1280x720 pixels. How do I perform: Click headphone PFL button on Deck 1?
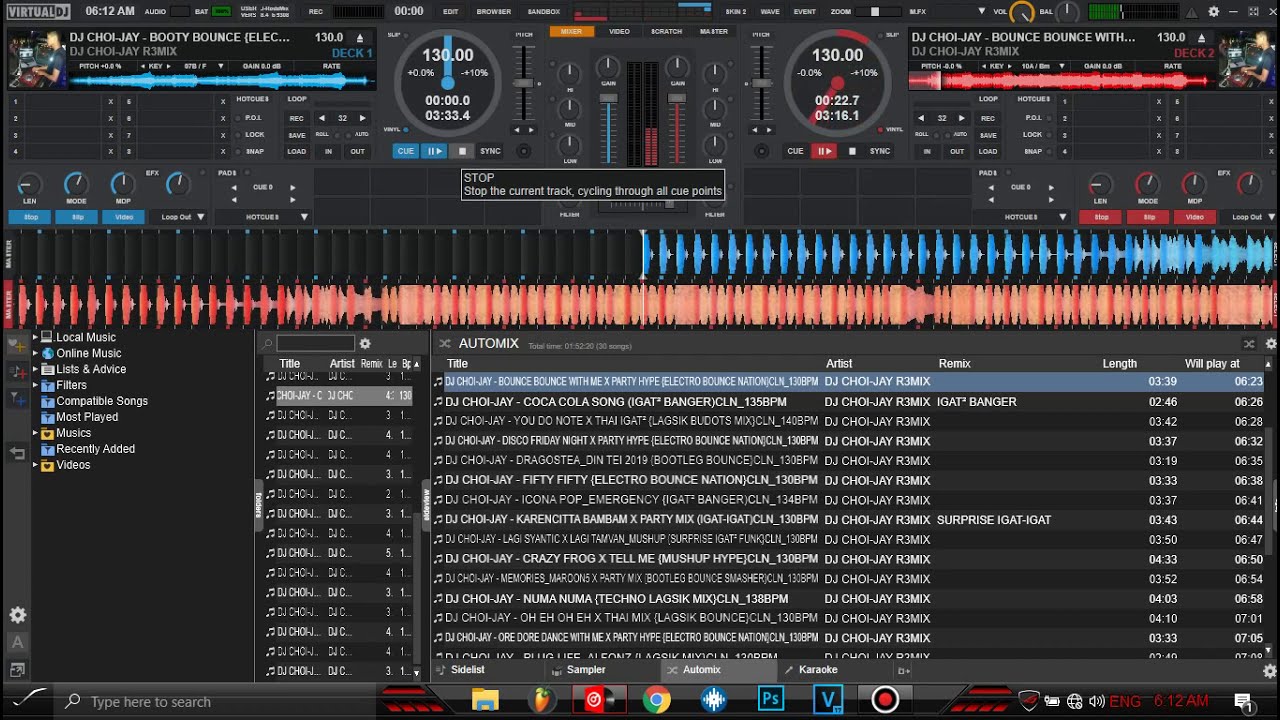[x=523, y=151]
